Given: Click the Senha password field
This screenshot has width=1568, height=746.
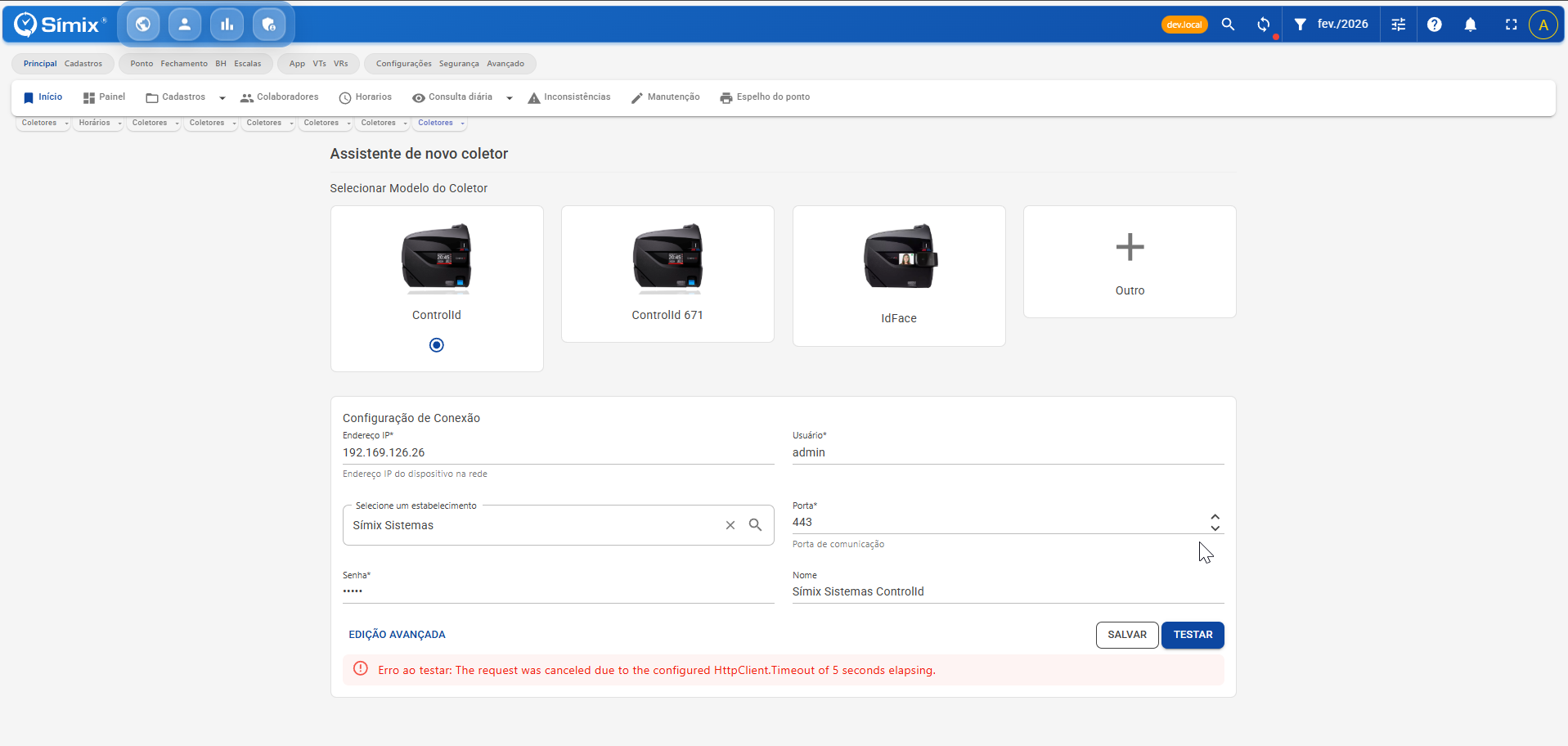Looking at the screenshot, I should 559,591.
